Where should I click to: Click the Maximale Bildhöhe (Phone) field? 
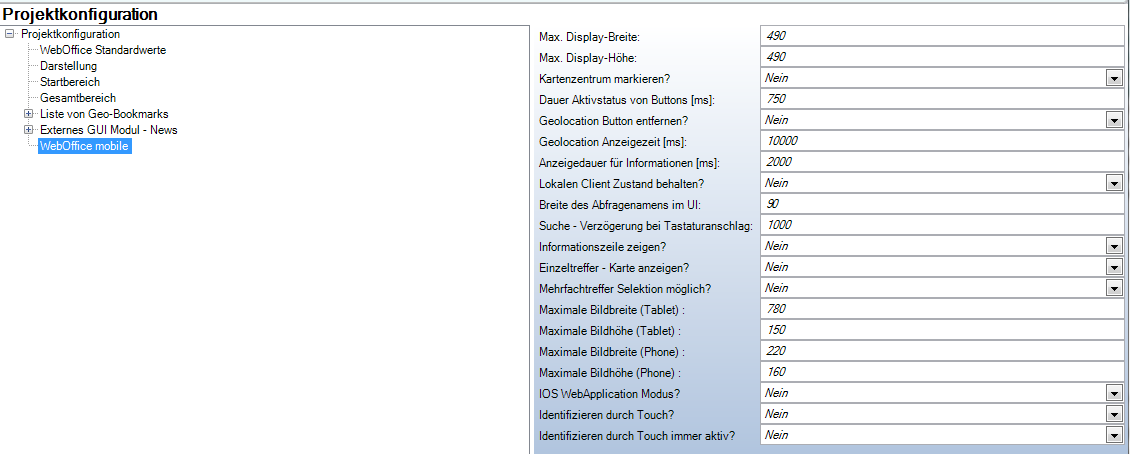point(940,372)
